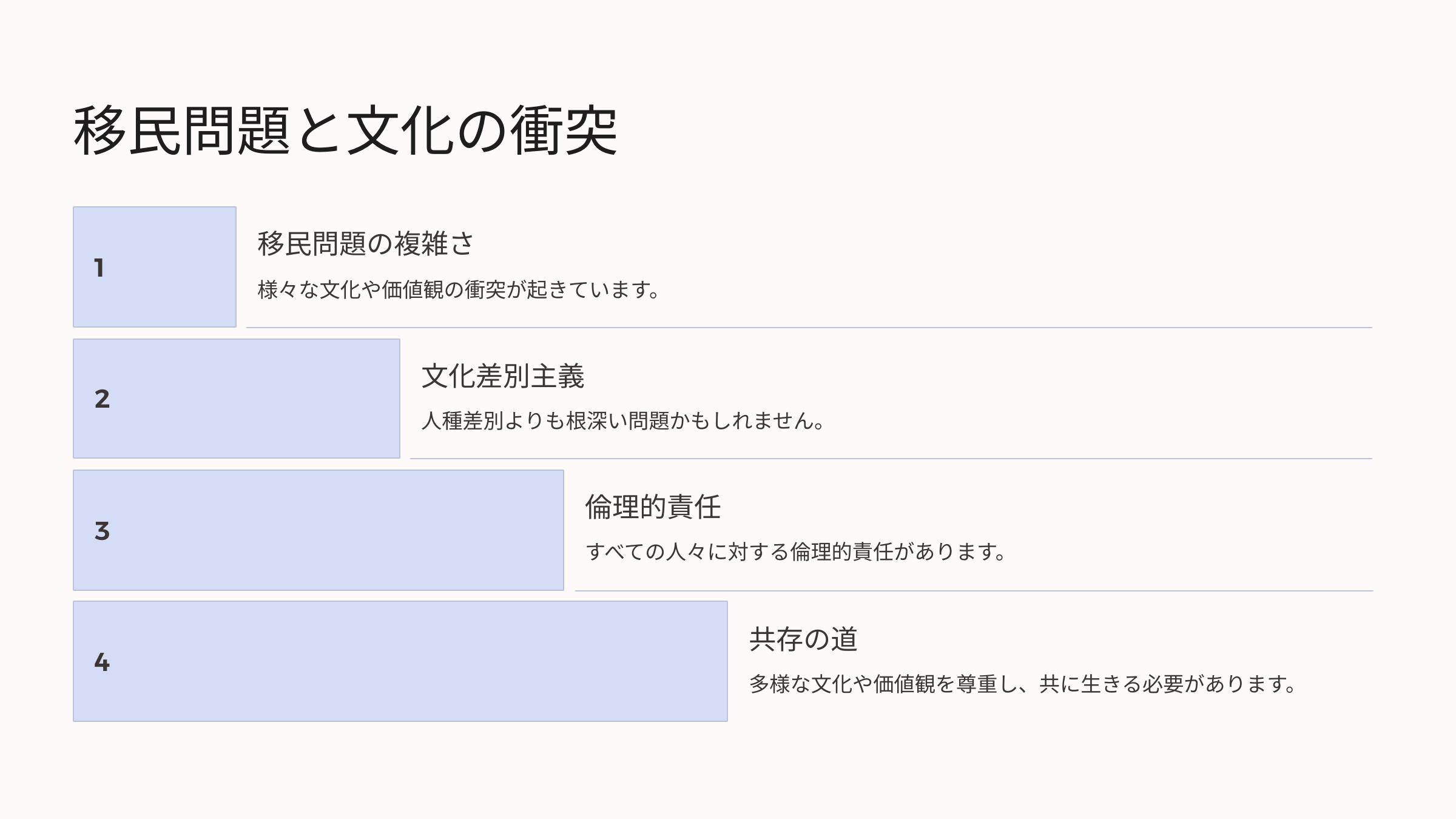This screenshot has height=819, width=1456.
Task: Click the divider line below 文化差別主義 section
Action: click(x=891, y=459)
